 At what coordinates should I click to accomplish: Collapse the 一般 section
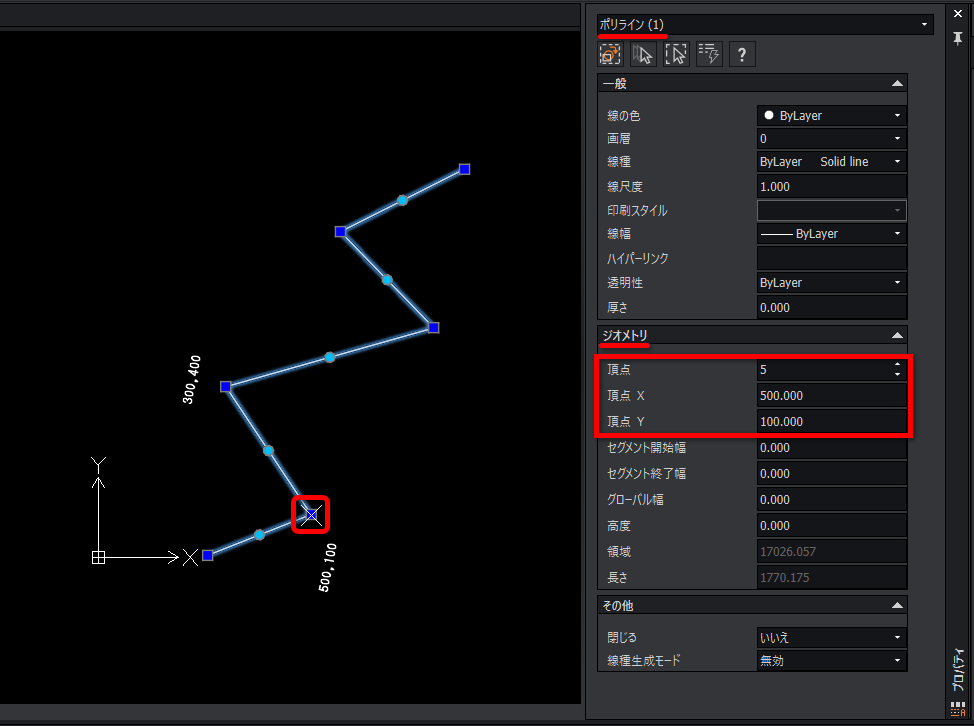[897, 83]
